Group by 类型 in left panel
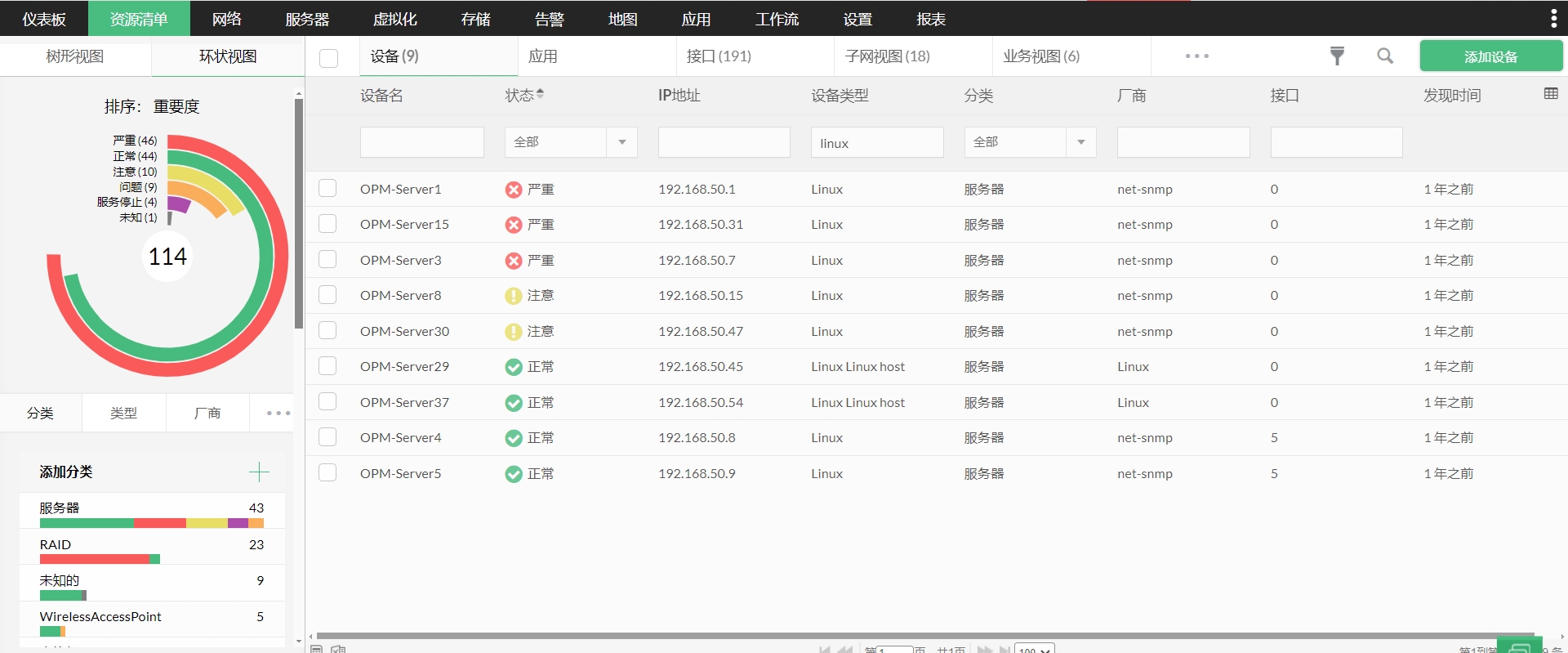Viewport: 1568px width, 653px height. (124, 413)
